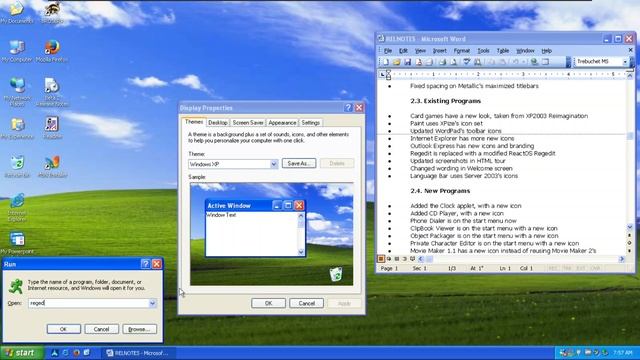The height and width of the screenshot is (360, 640).
Task: Switch to the Desktop tab in Display Properties
Action: [218, 122]
